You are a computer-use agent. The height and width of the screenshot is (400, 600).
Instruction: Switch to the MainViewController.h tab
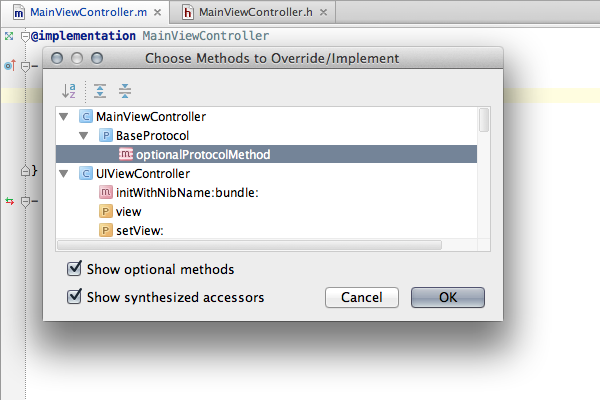click(x=255, y=13)
